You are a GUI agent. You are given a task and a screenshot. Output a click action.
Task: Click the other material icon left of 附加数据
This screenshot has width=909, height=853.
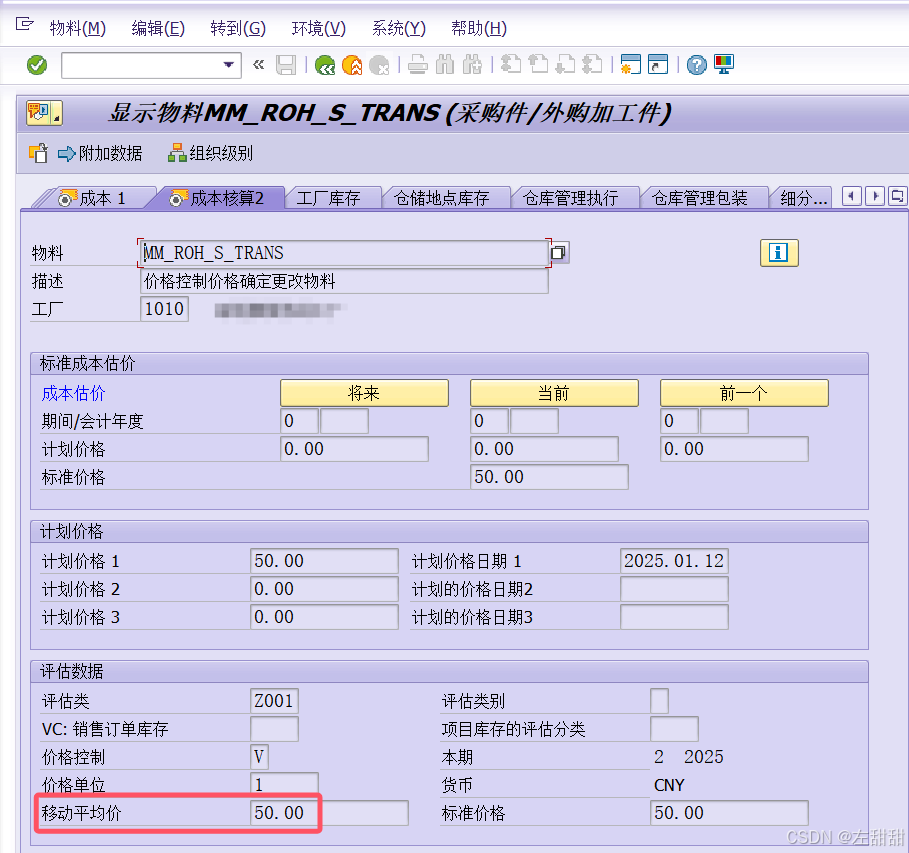pos(38,153)
